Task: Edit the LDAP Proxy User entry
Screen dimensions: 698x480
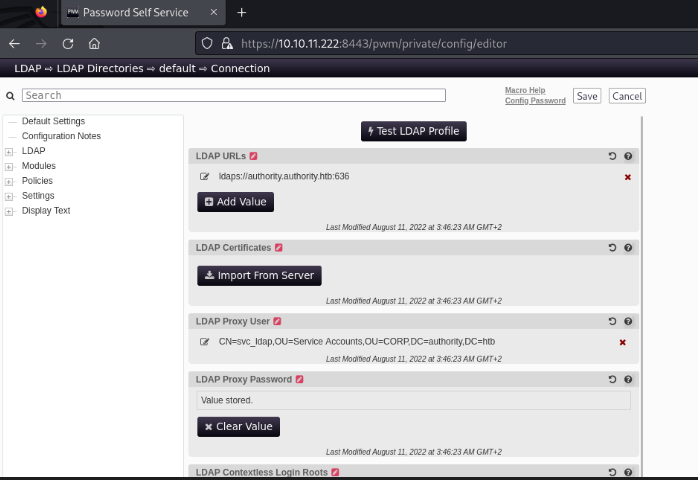Action: (x=205, y=342)
